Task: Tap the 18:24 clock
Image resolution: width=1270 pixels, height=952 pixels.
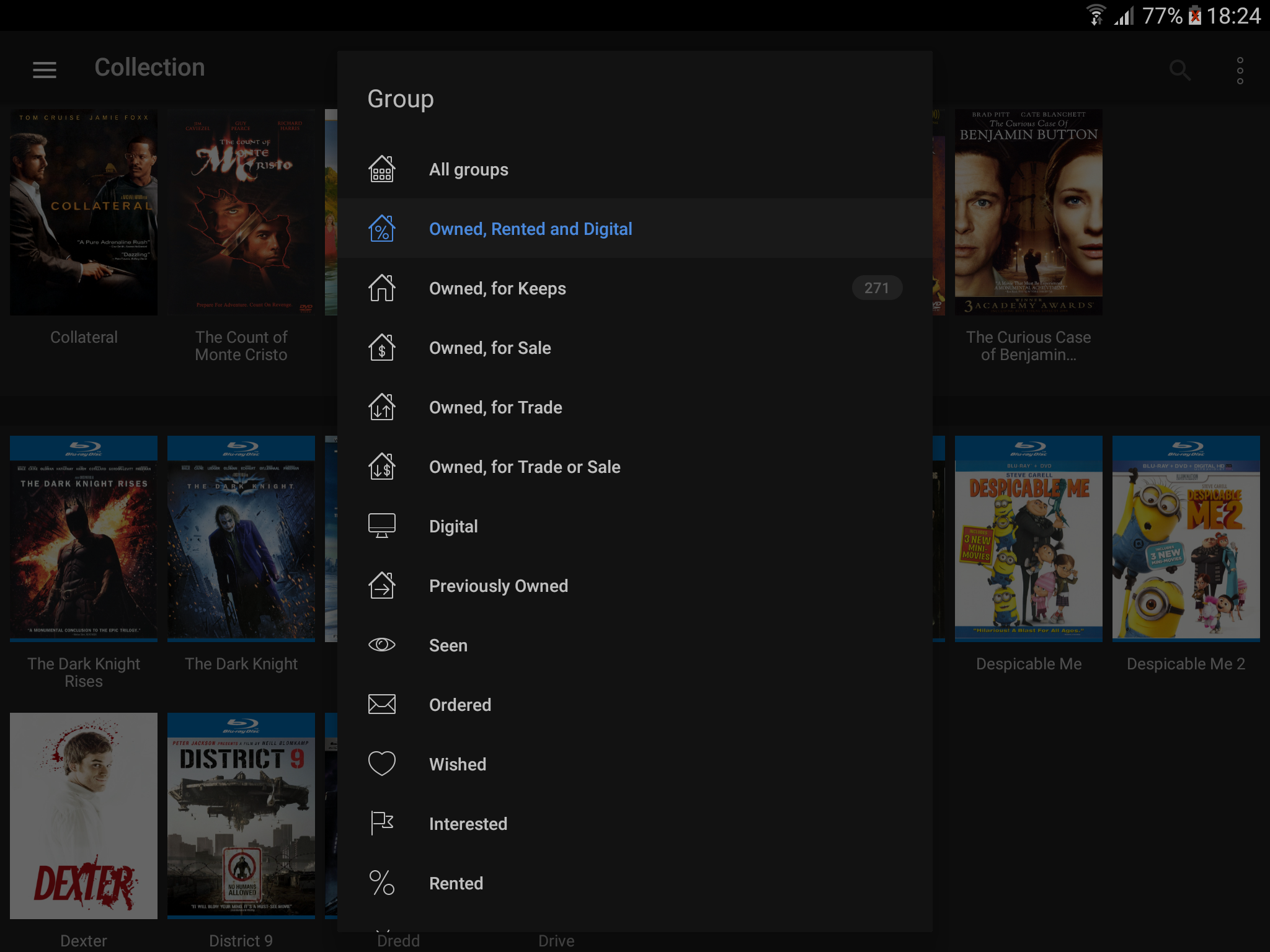Action: tap(1233, 15)
